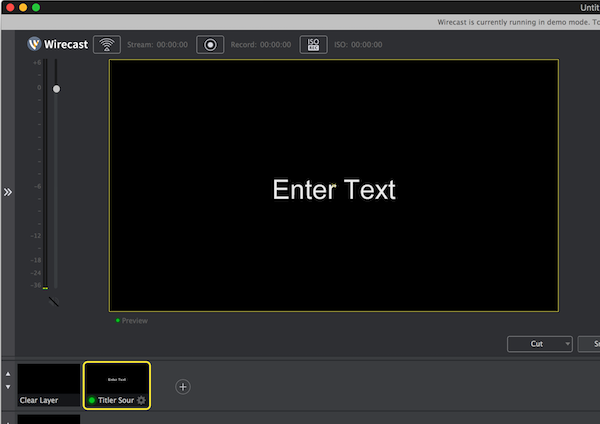The width and height of the screenshot is (600, 424).
Task: Click the Cut transition button
Action: click(535, 344)
